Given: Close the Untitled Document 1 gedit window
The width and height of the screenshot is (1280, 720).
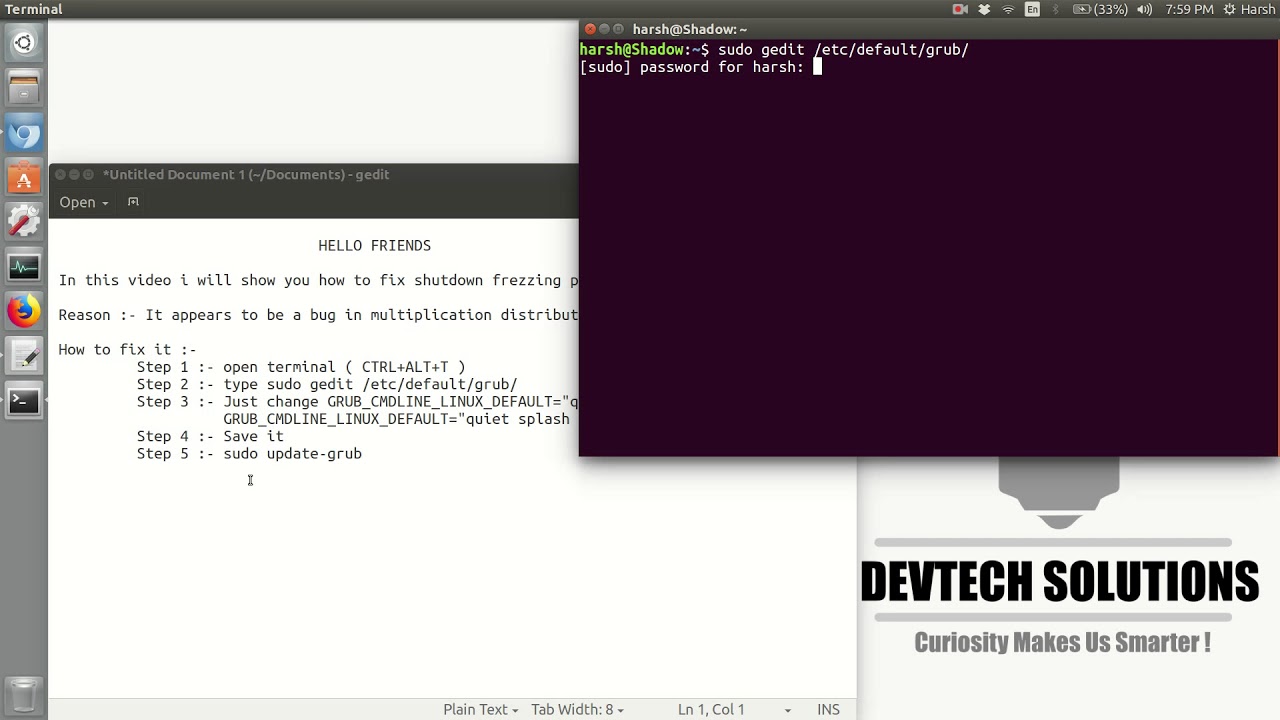Looking at the screenshot, I should (61, 175).
